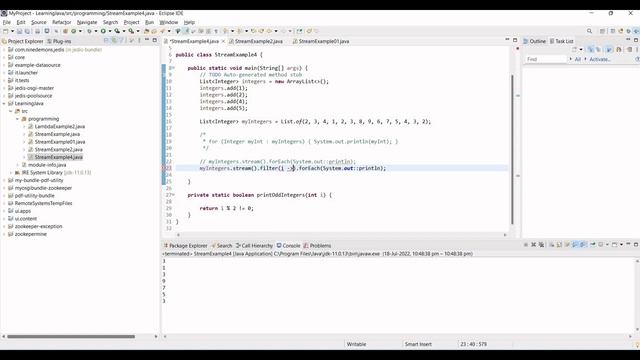Click the Activate... link in Task List
The width and height of the screenshot is (640, 360).
pyautogui.click(x=600, y=59)
